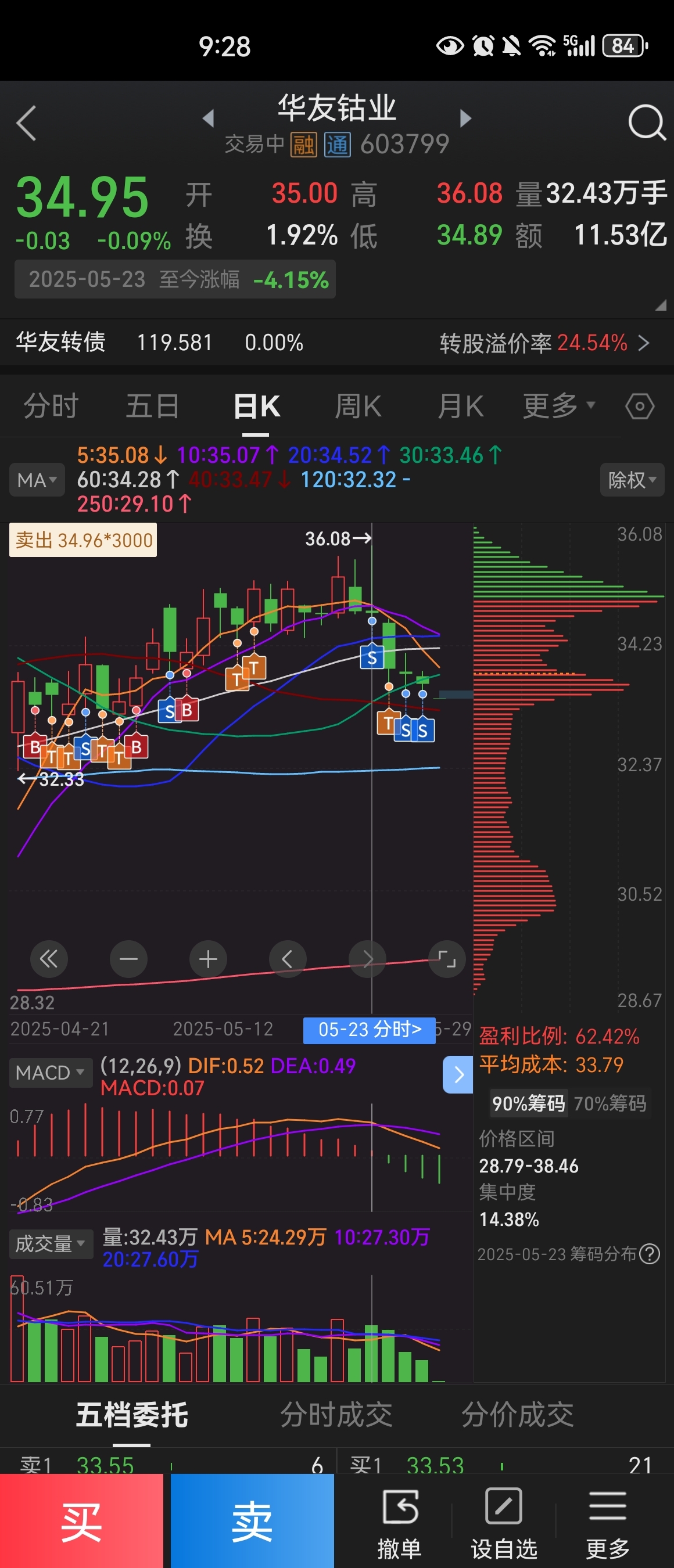The width and height of the screenshot is (674, 1568).
Task: Open the 更多 bottom menu icon
Action: [608, 1523]
